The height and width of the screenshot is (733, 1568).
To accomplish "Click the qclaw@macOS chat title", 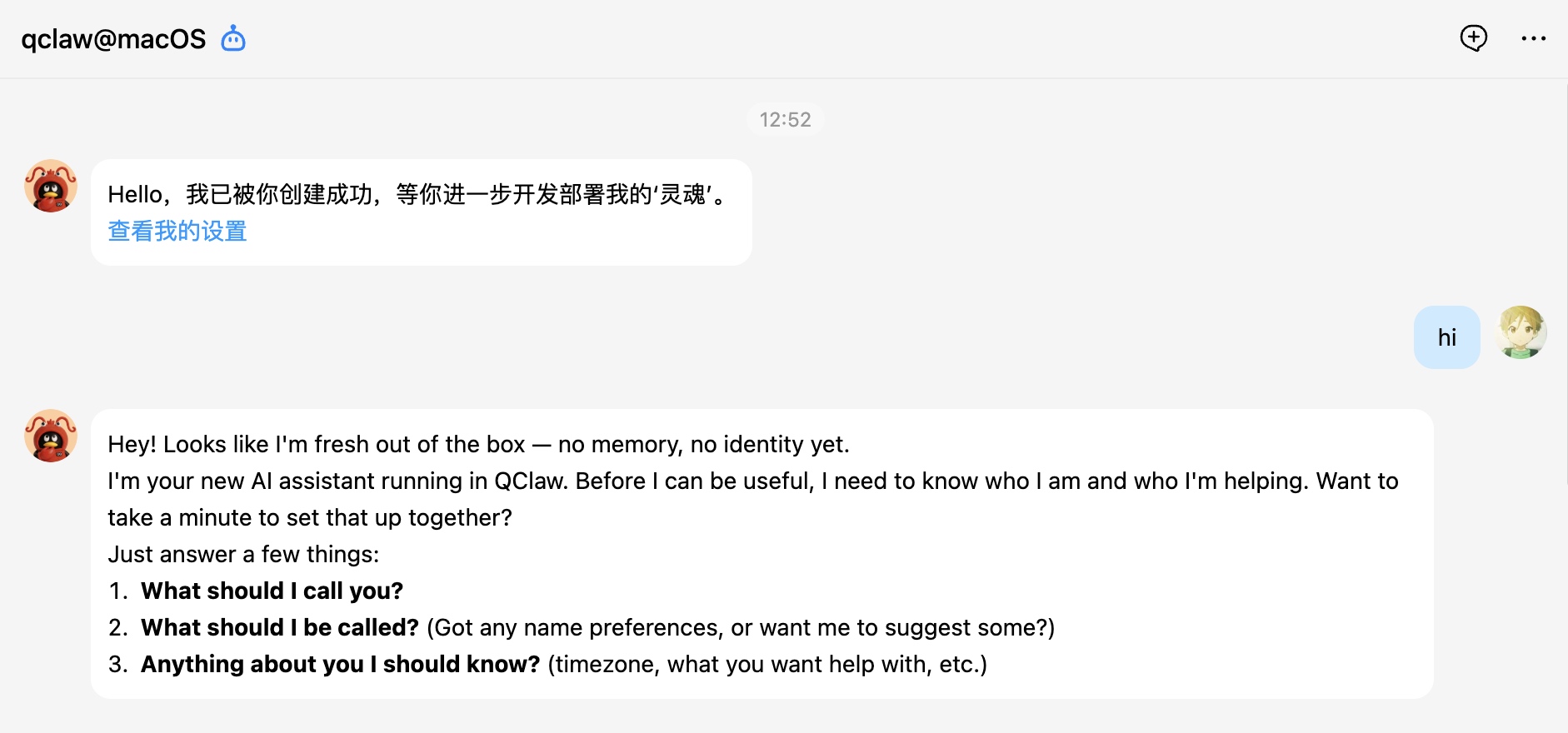I will (x=113, y=39).
